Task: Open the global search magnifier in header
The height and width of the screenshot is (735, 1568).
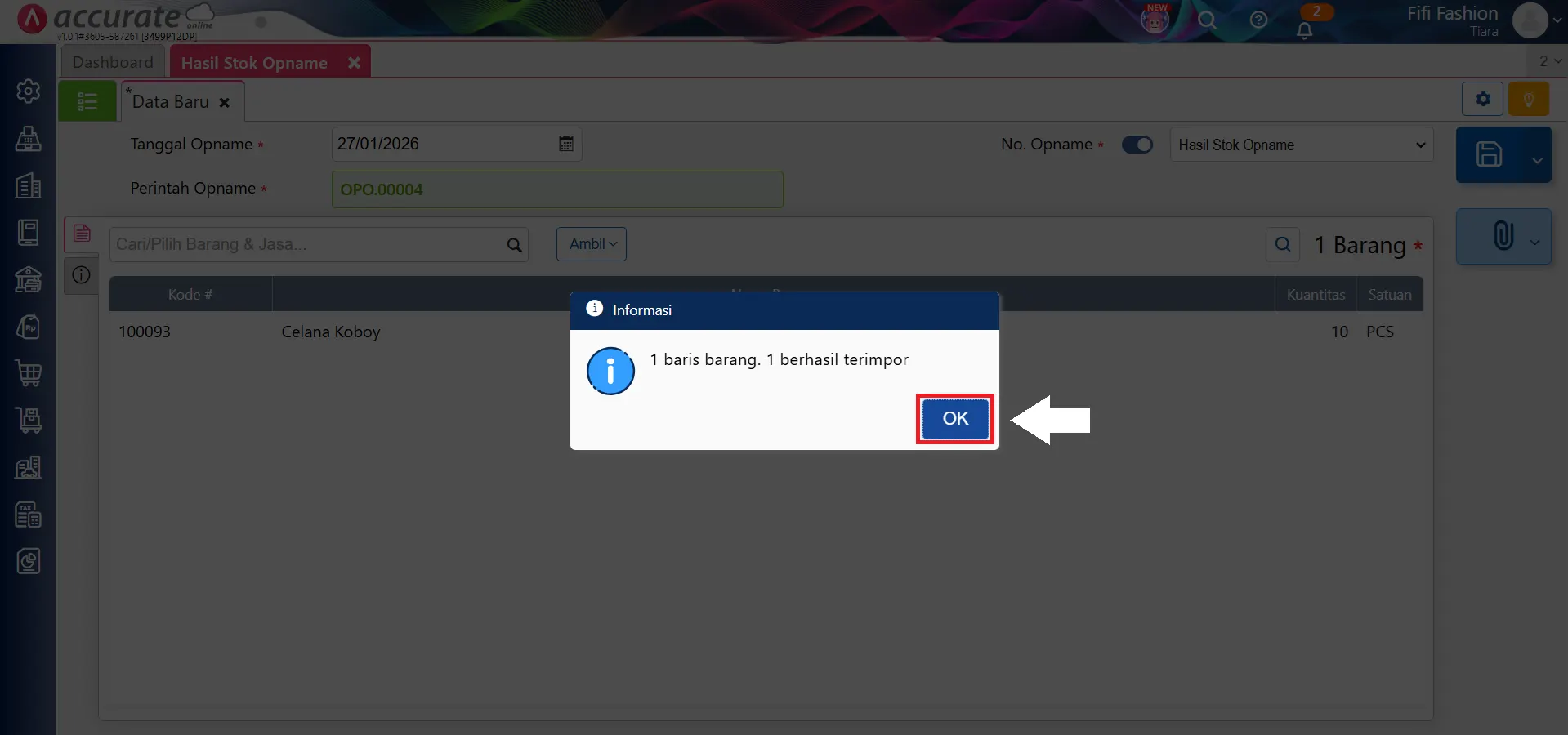Action: click(x=1207, y=20)
